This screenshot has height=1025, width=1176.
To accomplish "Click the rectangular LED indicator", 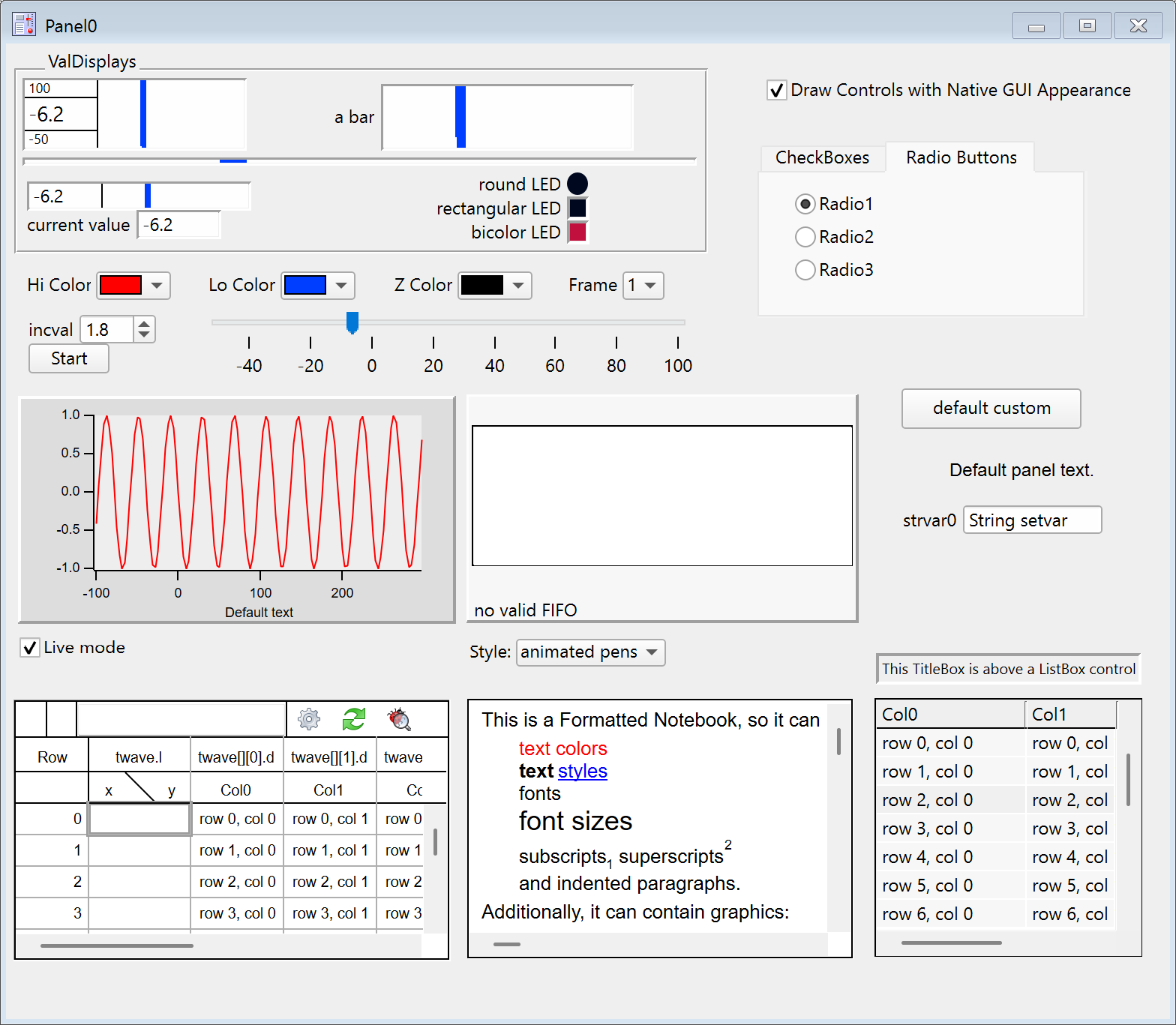I will point(577,208).
